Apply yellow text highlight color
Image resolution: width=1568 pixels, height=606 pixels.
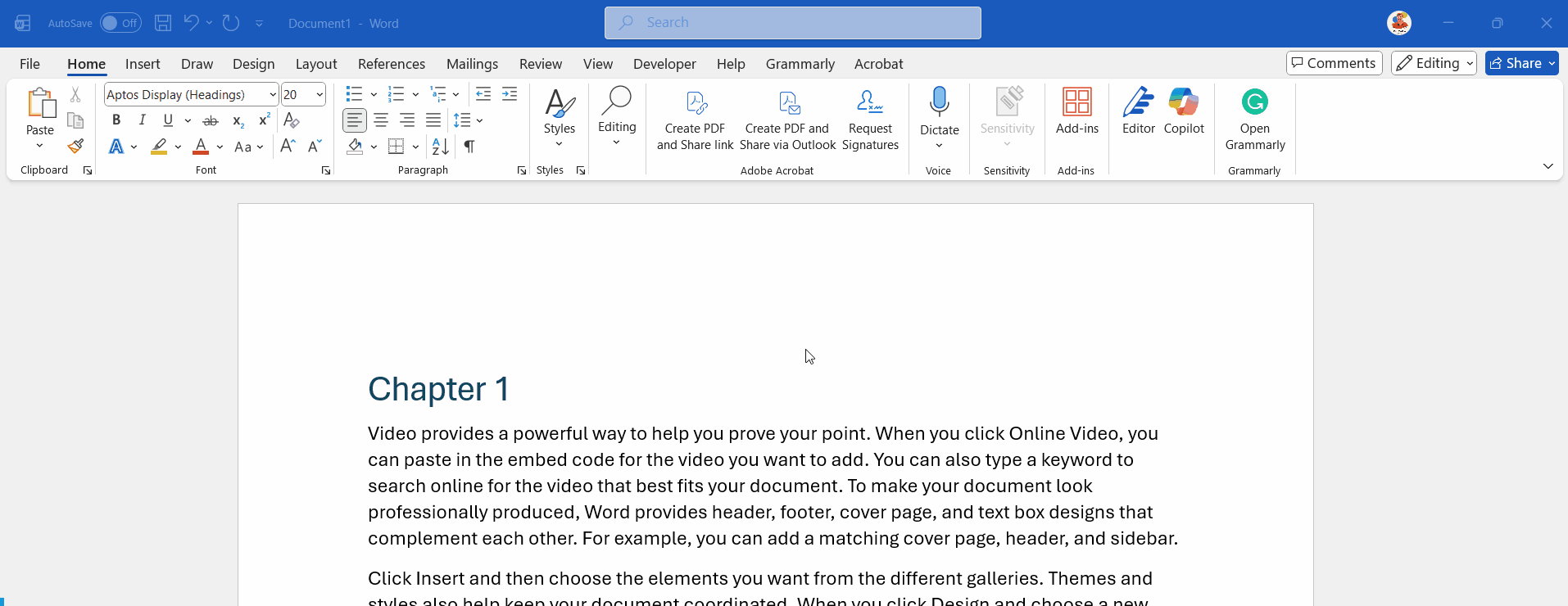click(159, 147)
